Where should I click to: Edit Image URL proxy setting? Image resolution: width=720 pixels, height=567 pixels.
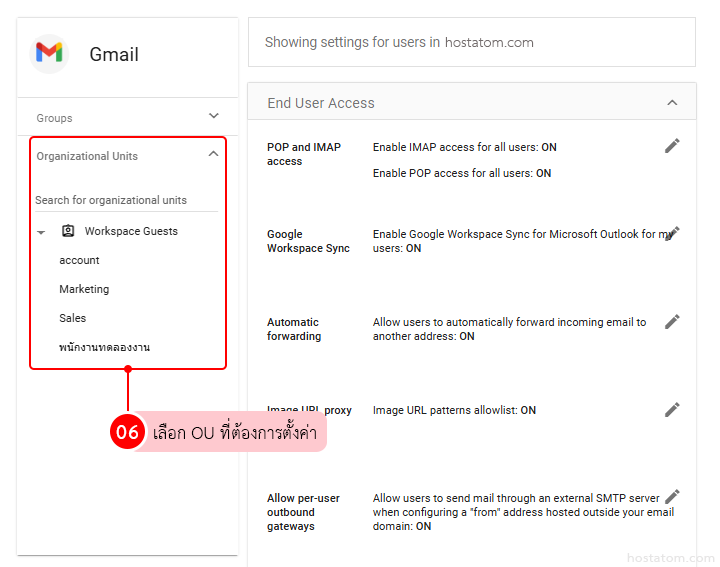click(x=672, y=410)
